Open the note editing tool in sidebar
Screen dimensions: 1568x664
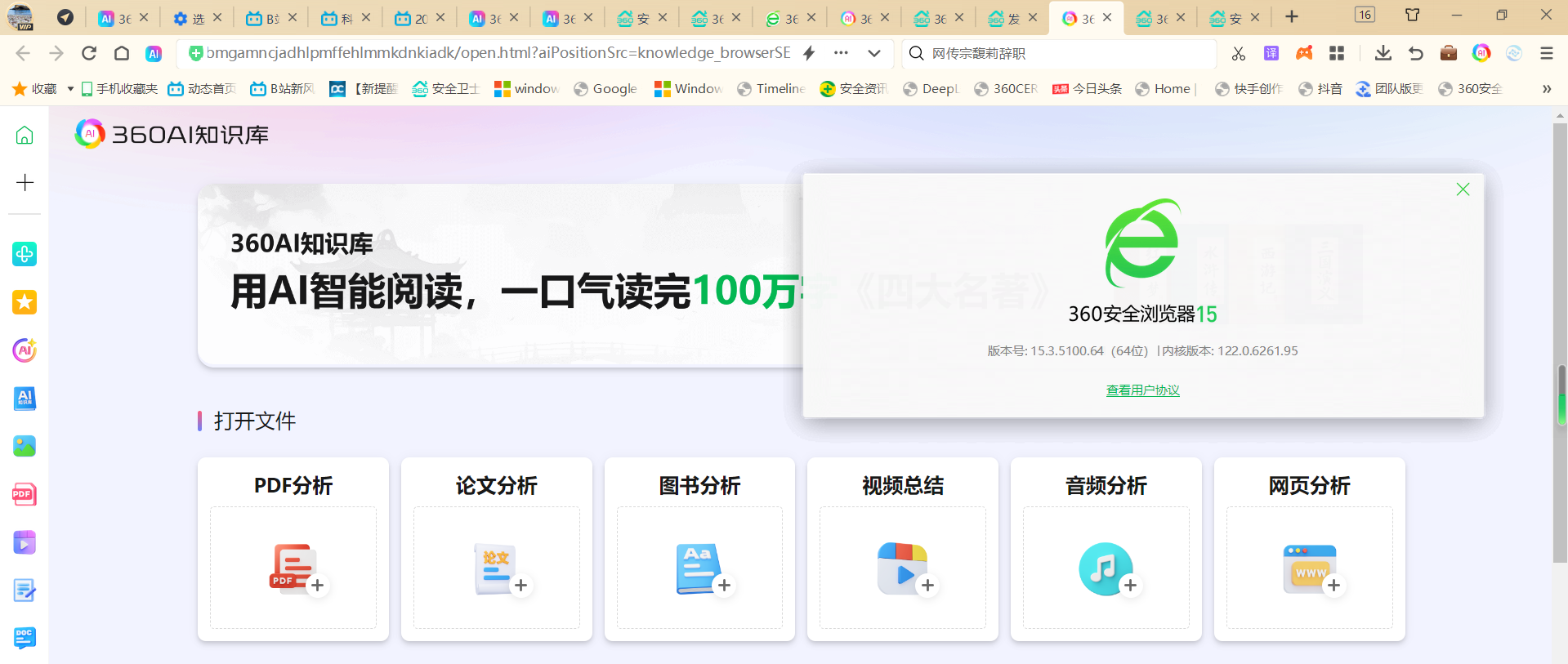25,590
